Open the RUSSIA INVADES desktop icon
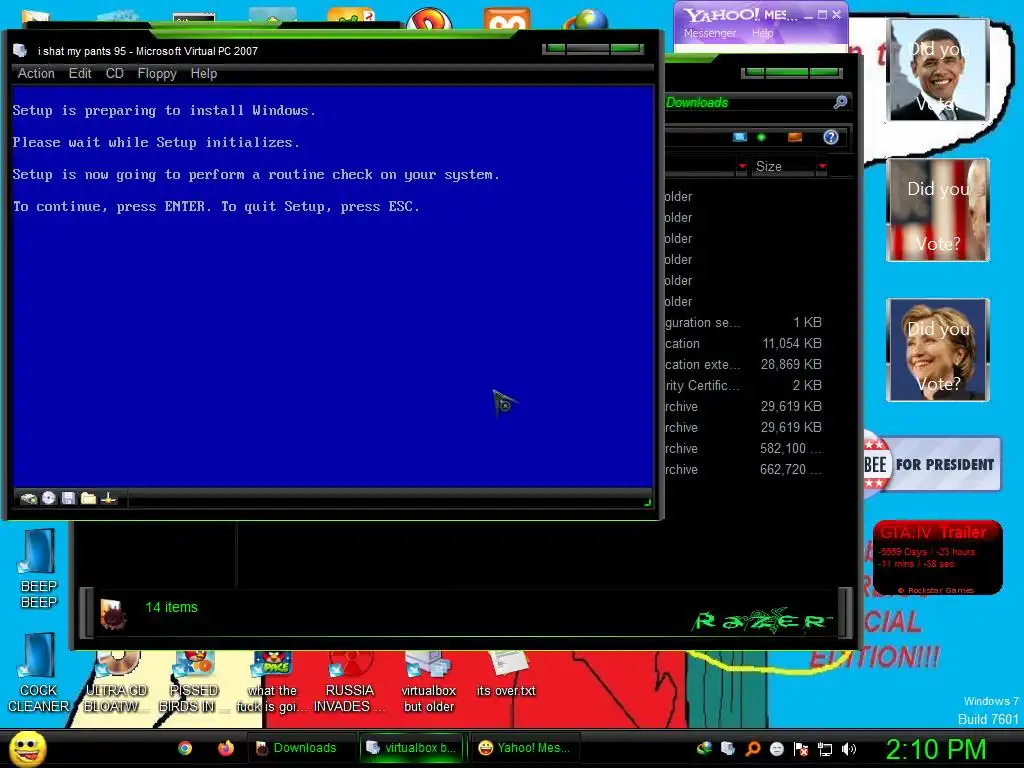 pos(349,682)
